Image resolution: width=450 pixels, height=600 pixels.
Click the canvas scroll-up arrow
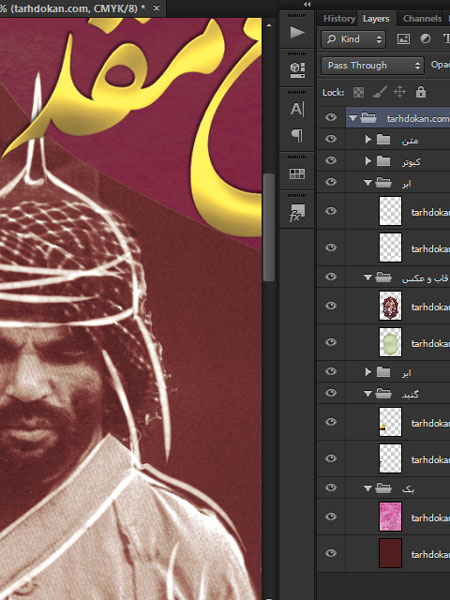coord(269,26)
